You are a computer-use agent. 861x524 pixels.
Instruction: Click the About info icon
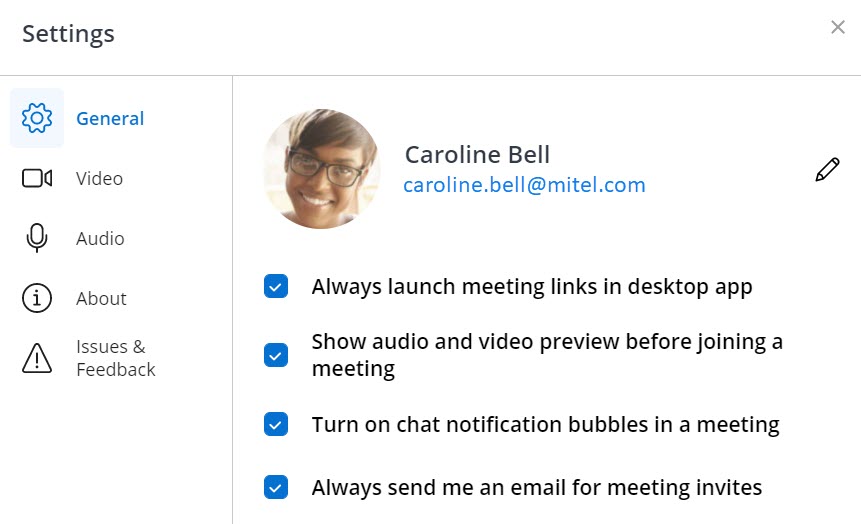coord(37,298)
